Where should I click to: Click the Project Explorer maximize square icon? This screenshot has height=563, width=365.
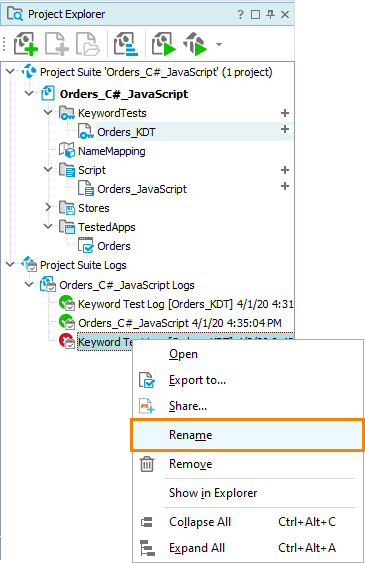pyautogui.click(x=256, y=15)
